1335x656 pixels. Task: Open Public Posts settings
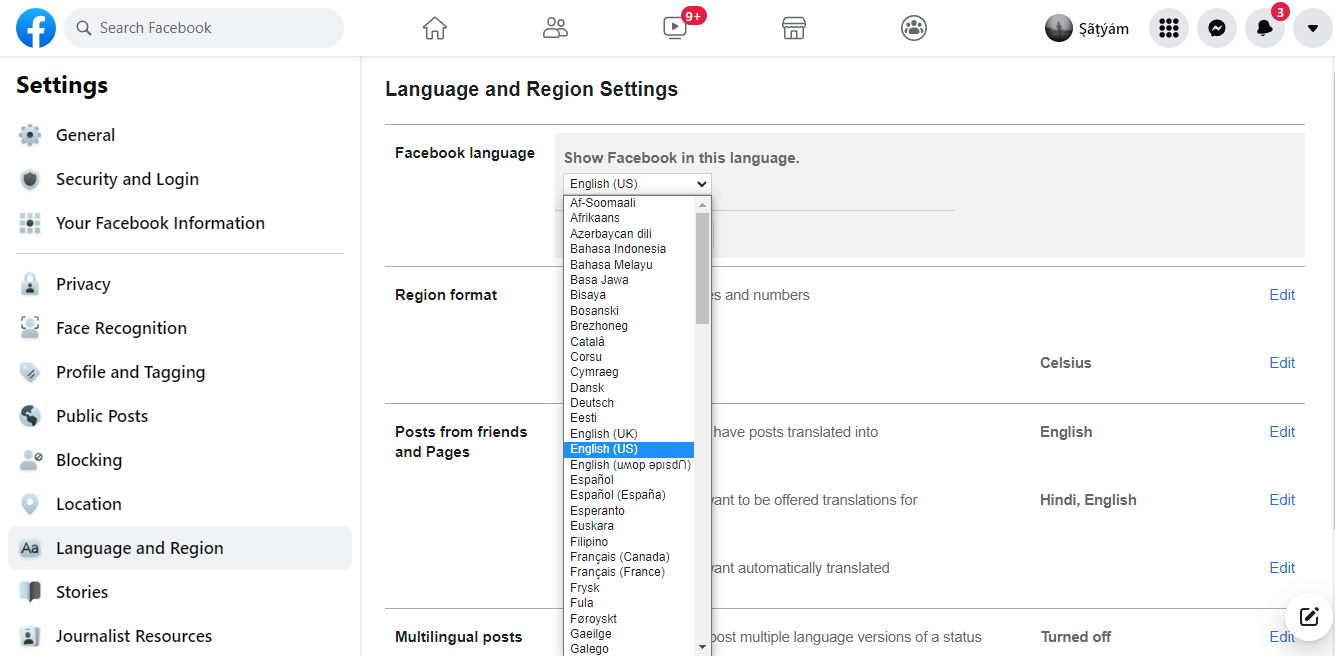(x=180, y=416)
